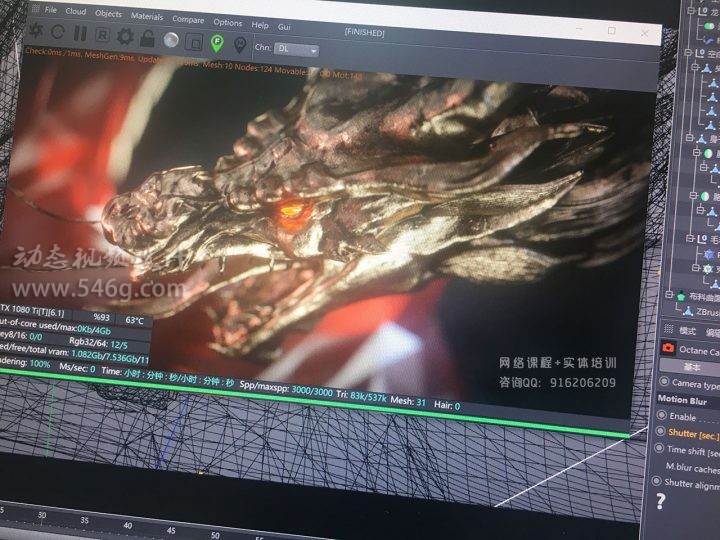Click the Mesh: 31 status entry
Image resolution: width=720 pixels, height=540 pixels.
click(x=408, y=401)
